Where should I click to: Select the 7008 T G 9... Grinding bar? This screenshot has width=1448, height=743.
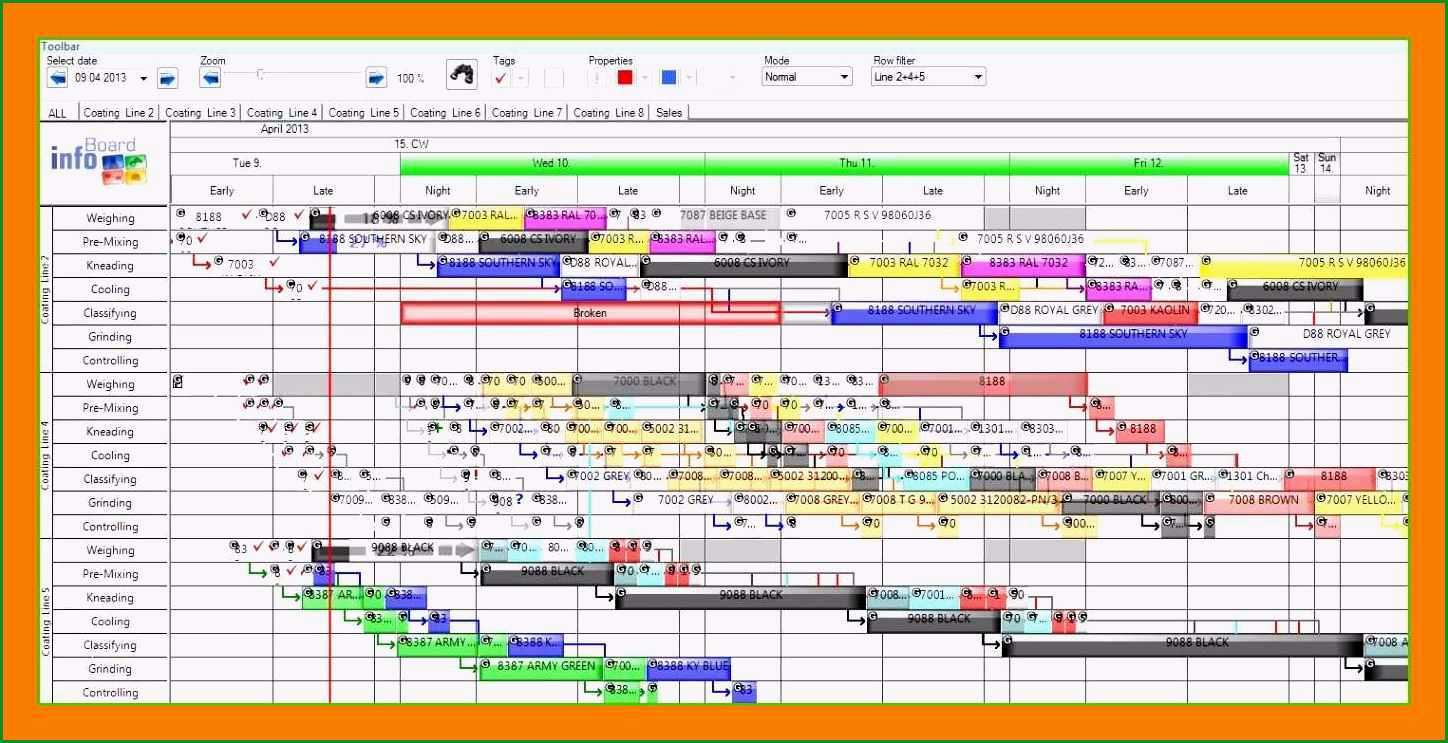click(x=899, y=501)
